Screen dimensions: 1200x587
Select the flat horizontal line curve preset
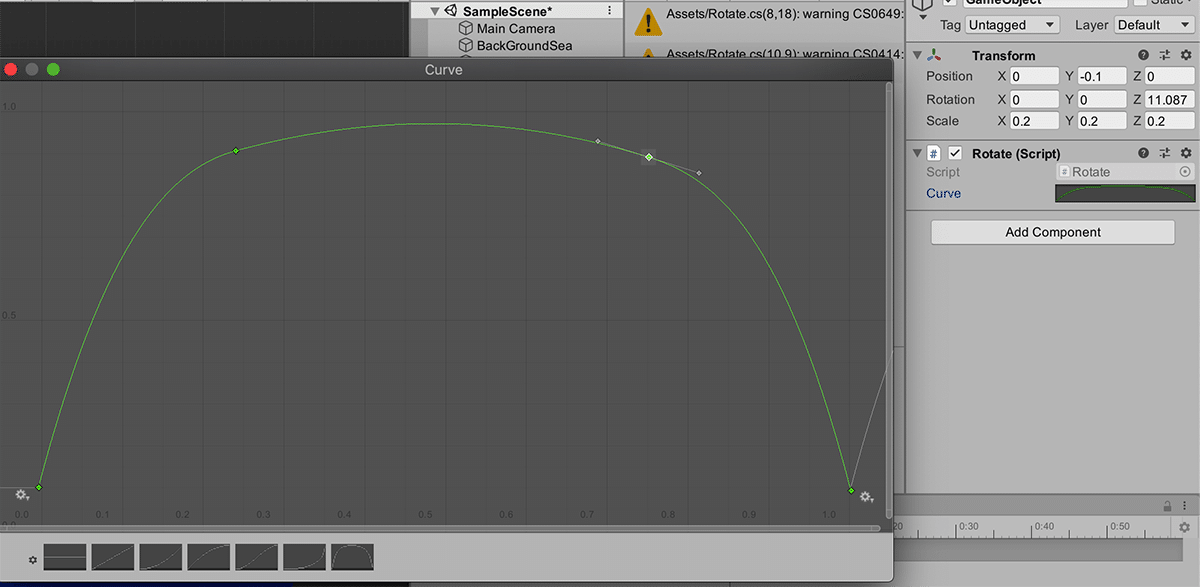(64, 559)
